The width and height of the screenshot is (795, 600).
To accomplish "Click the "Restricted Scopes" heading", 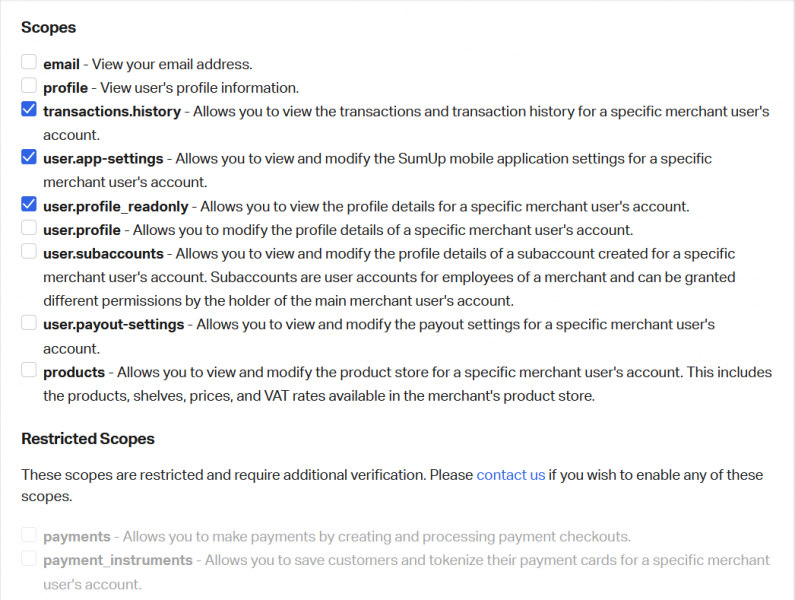I will [x=88, y=439].
